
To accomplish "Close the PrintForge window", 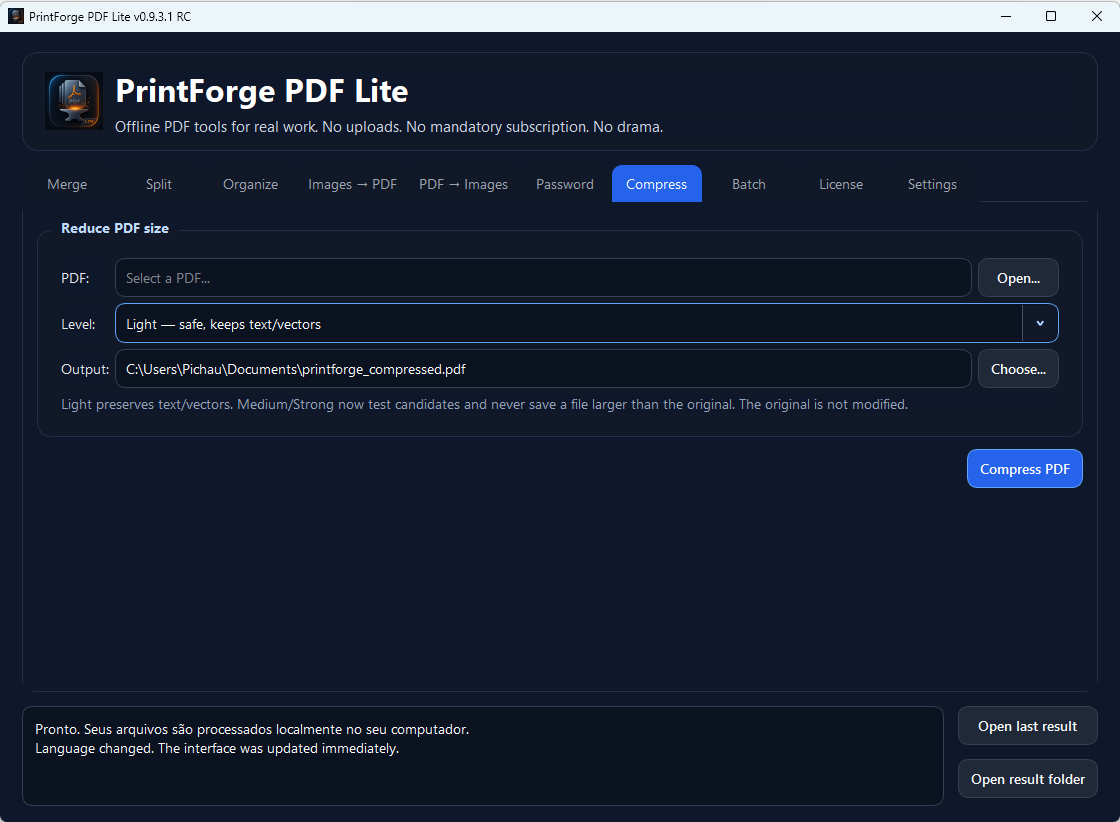I will coord(1096,16).
